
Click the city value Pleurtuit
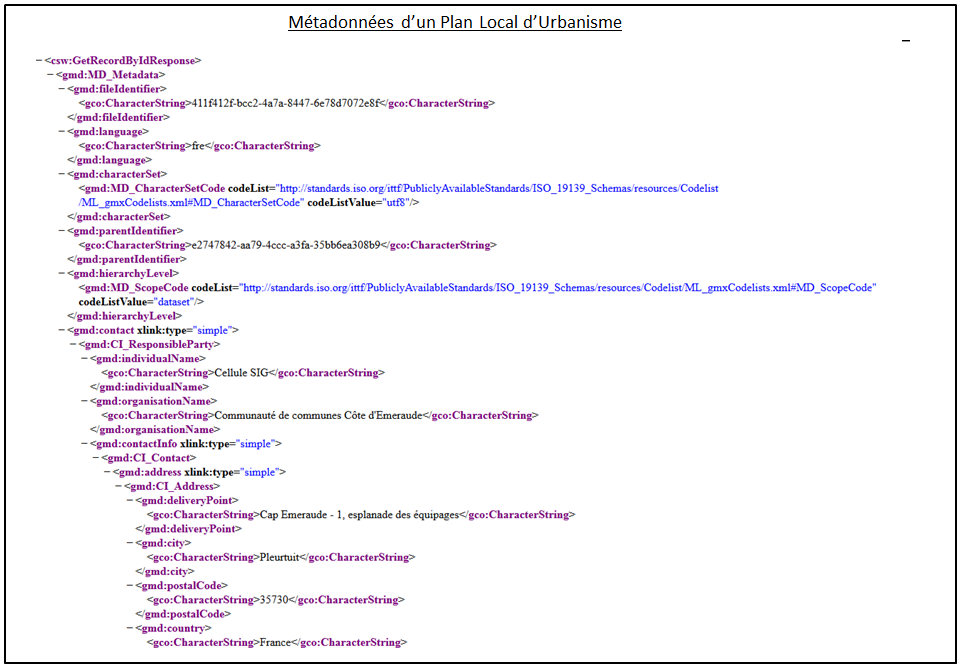point(279,557)
